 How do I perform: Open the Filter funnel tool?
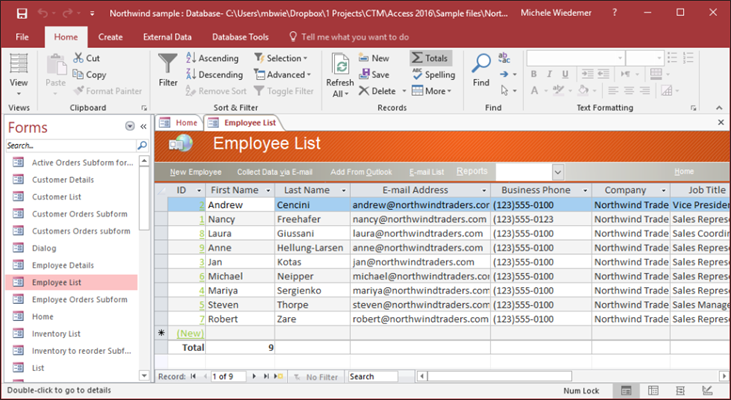(168, 70)
